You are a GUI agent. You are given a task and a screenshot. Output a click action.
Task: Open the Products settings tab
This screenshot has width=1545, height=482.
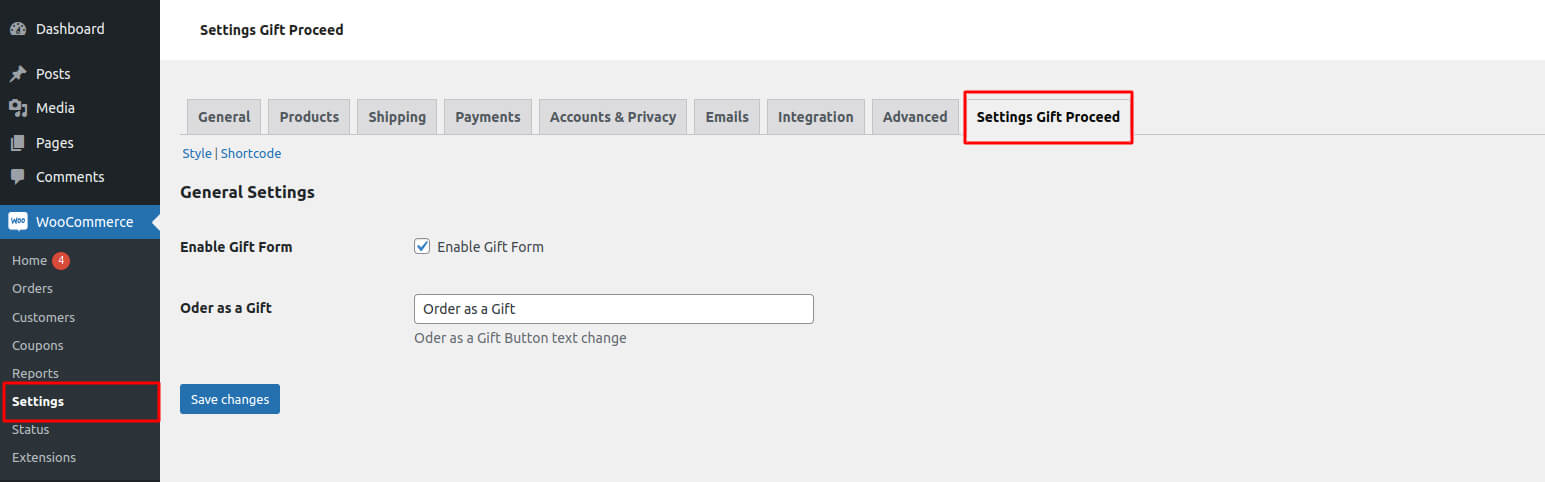pyautogui.click(x=309, y=117)
